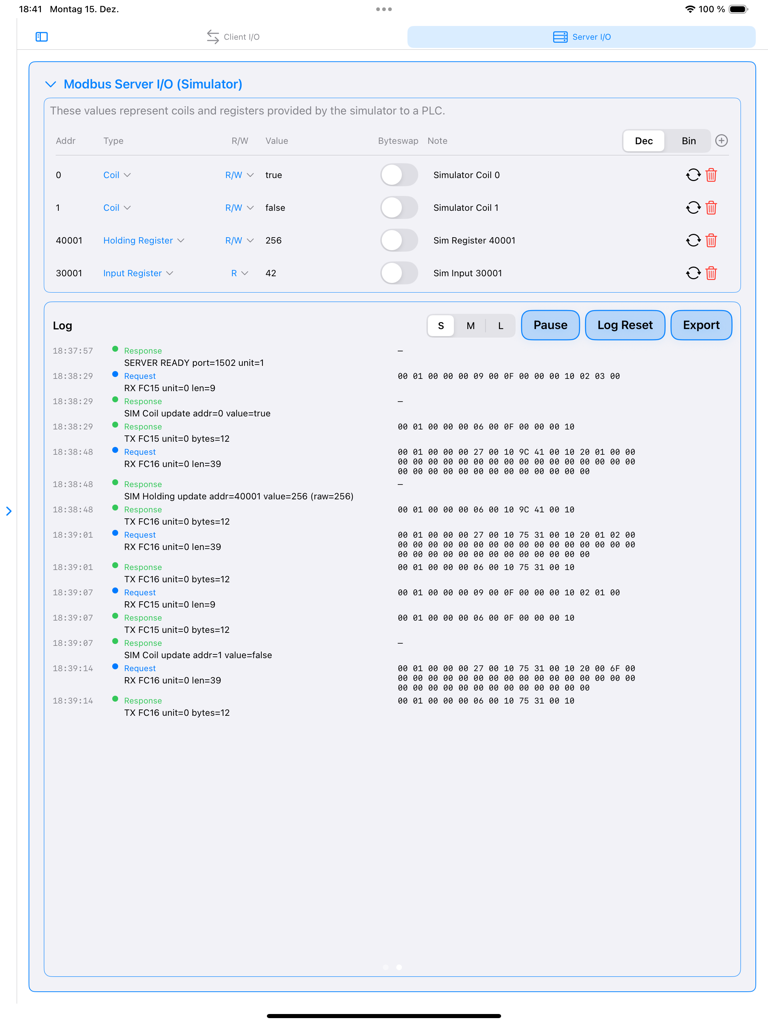Image resolution: width=768 pixels, height=1024 pixels.
Task: Open R/W dropdown for address 40001
Action: [x=239, y=240]
